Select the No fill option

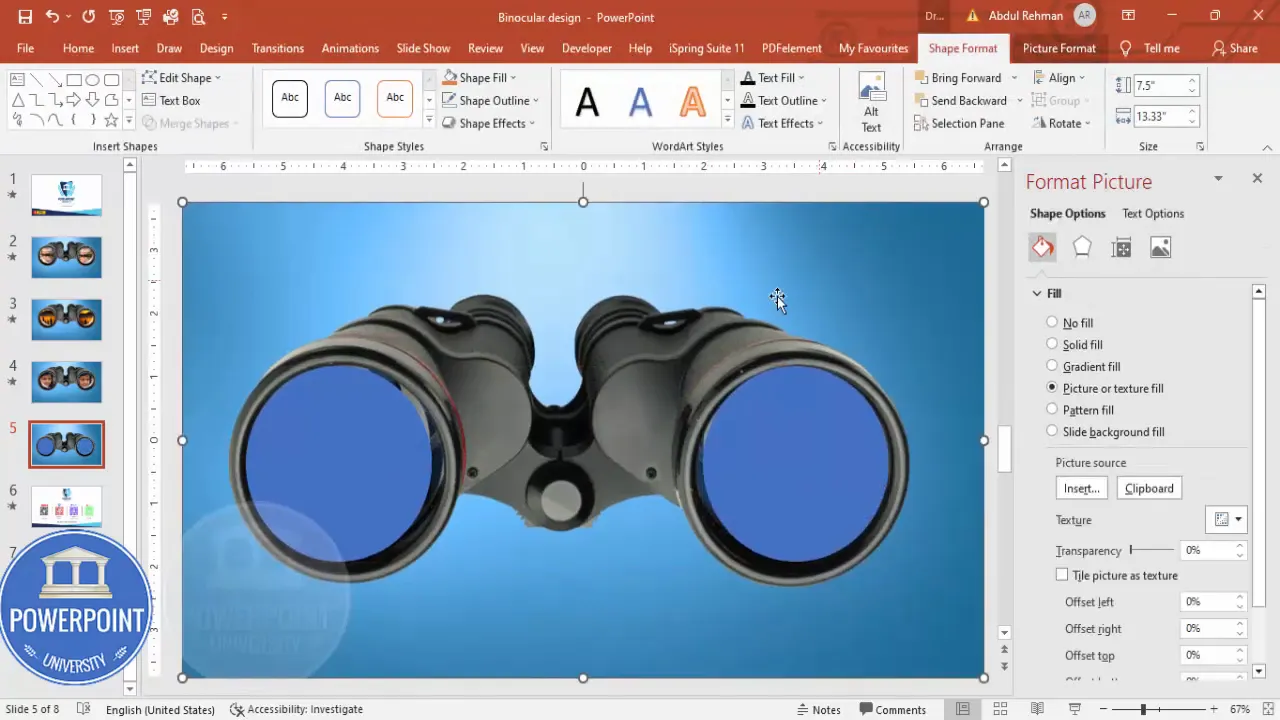coord(1070,323)
